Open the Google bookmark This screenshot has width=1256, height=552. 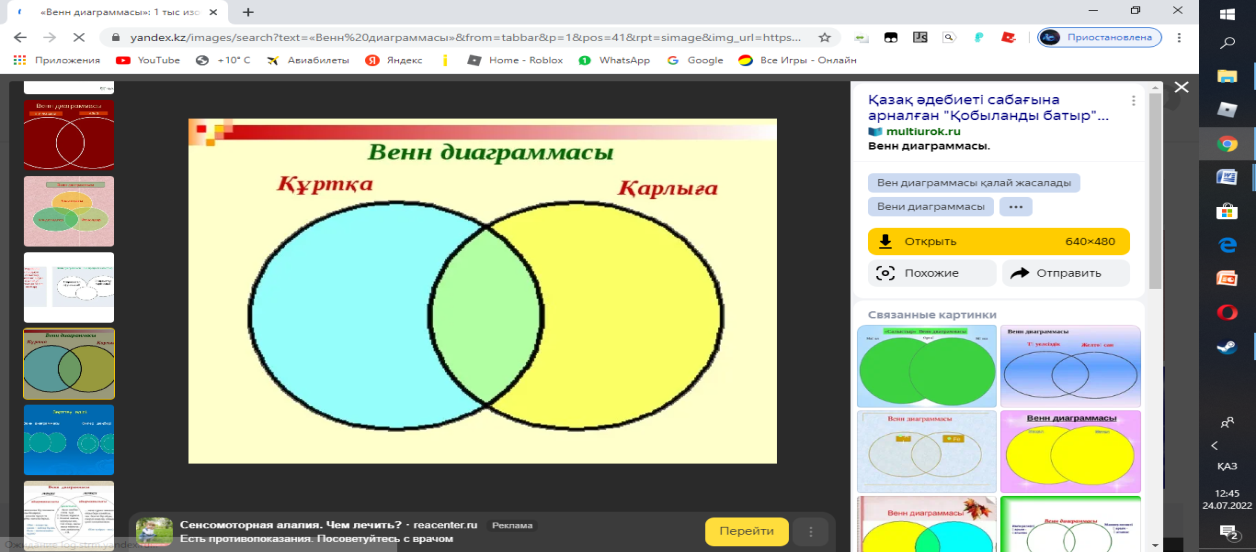click(695, 60)
